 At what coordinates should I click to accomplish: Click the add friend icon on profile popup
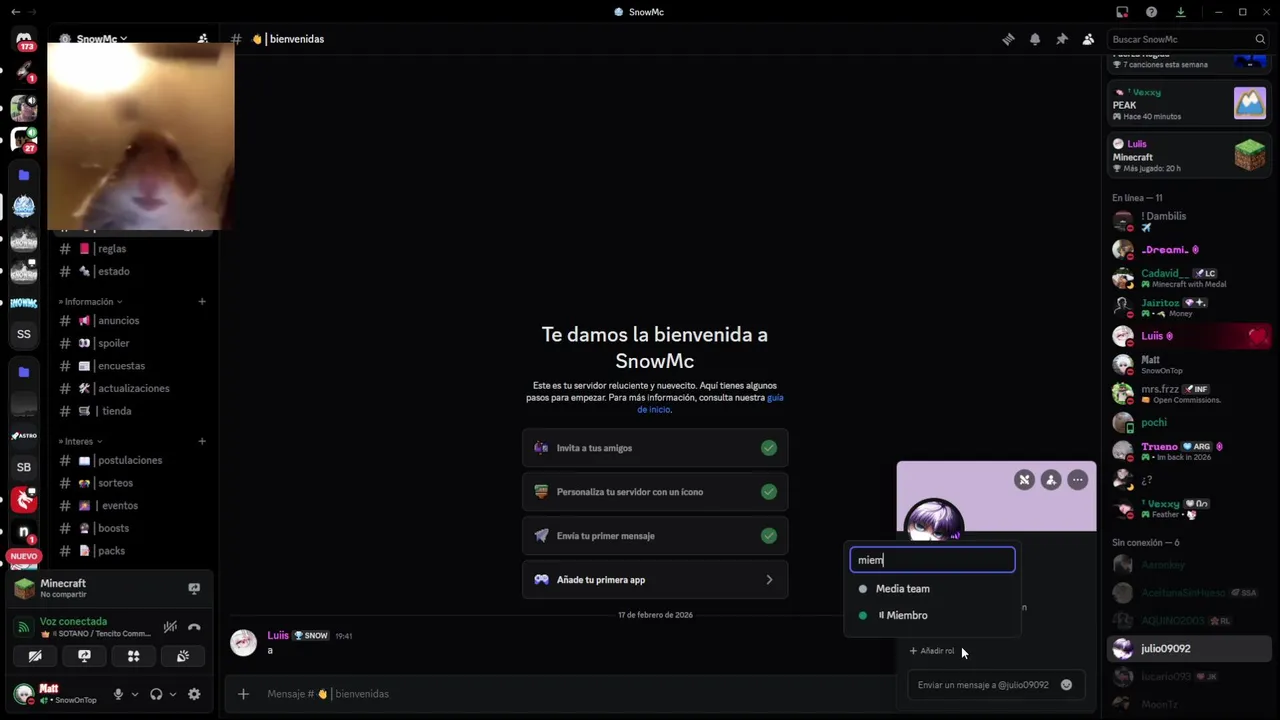1051,480
